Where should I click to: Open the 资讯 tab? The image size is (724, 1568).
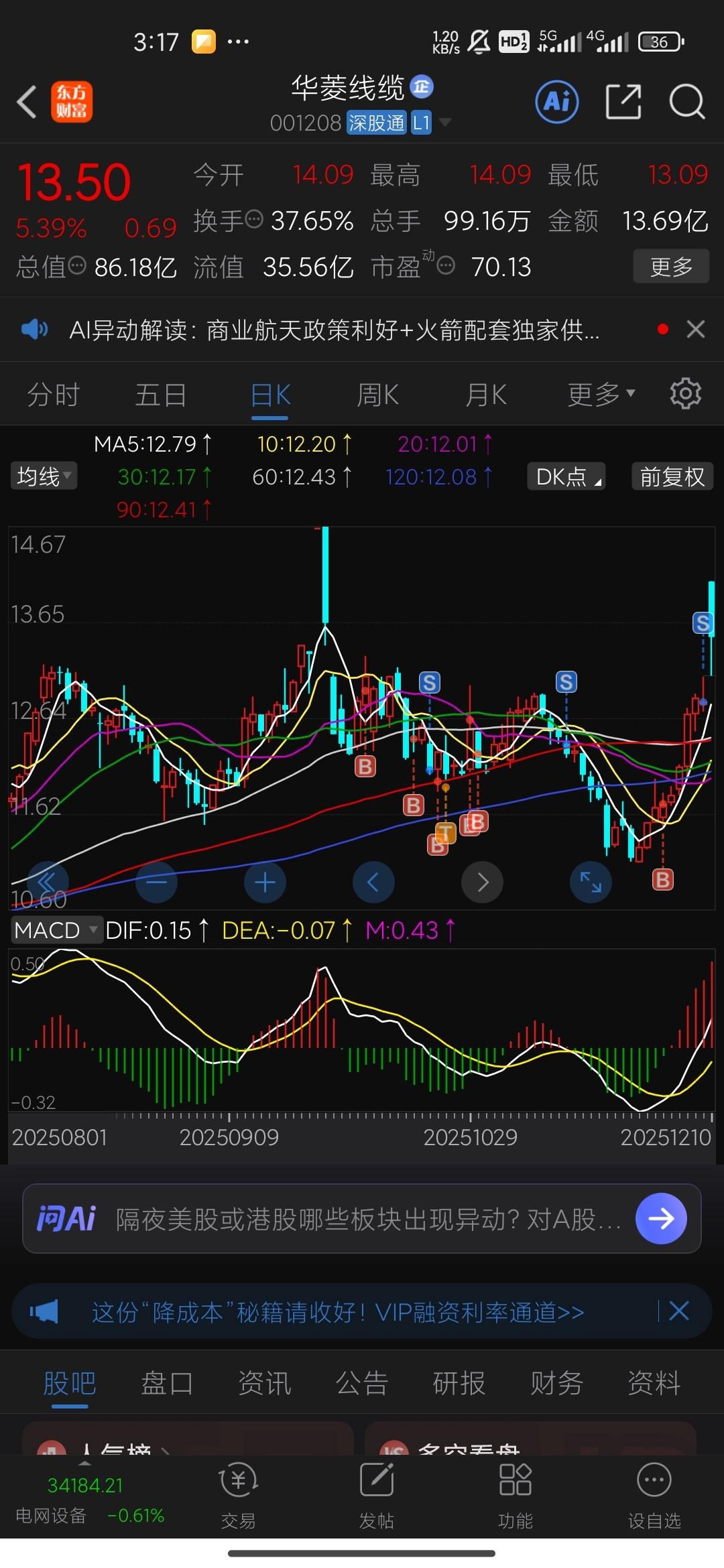tap(265, 1382)
